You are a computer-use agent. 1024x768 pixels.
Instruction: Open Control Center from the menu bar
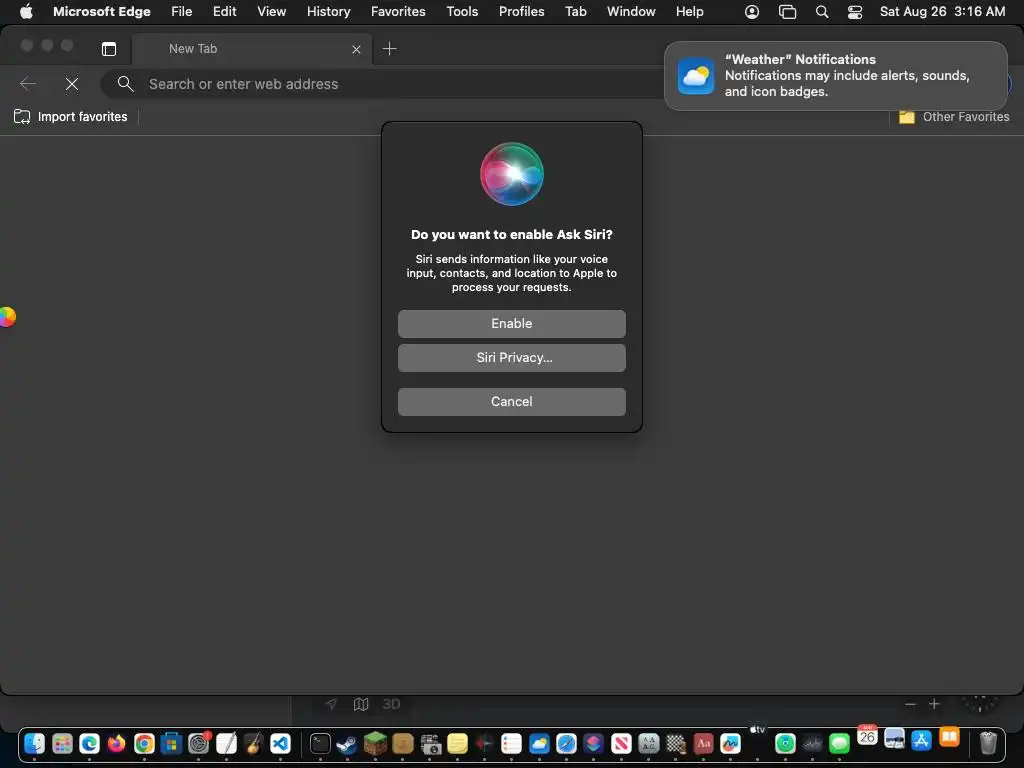coord(855,12)
